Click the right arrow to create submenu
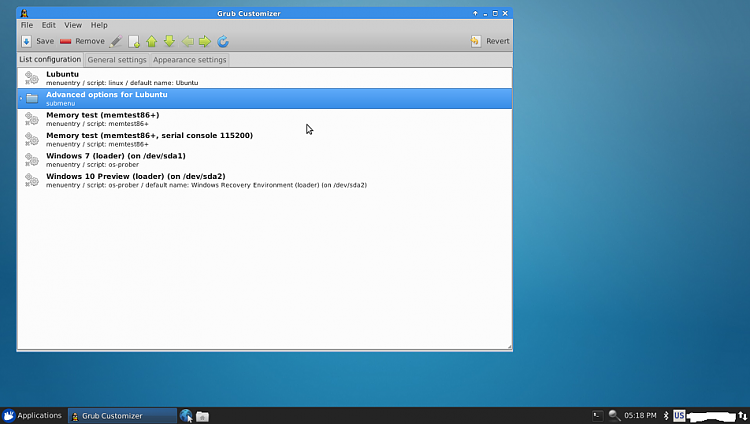Screen dimensions: 750x424 [205, 42]
